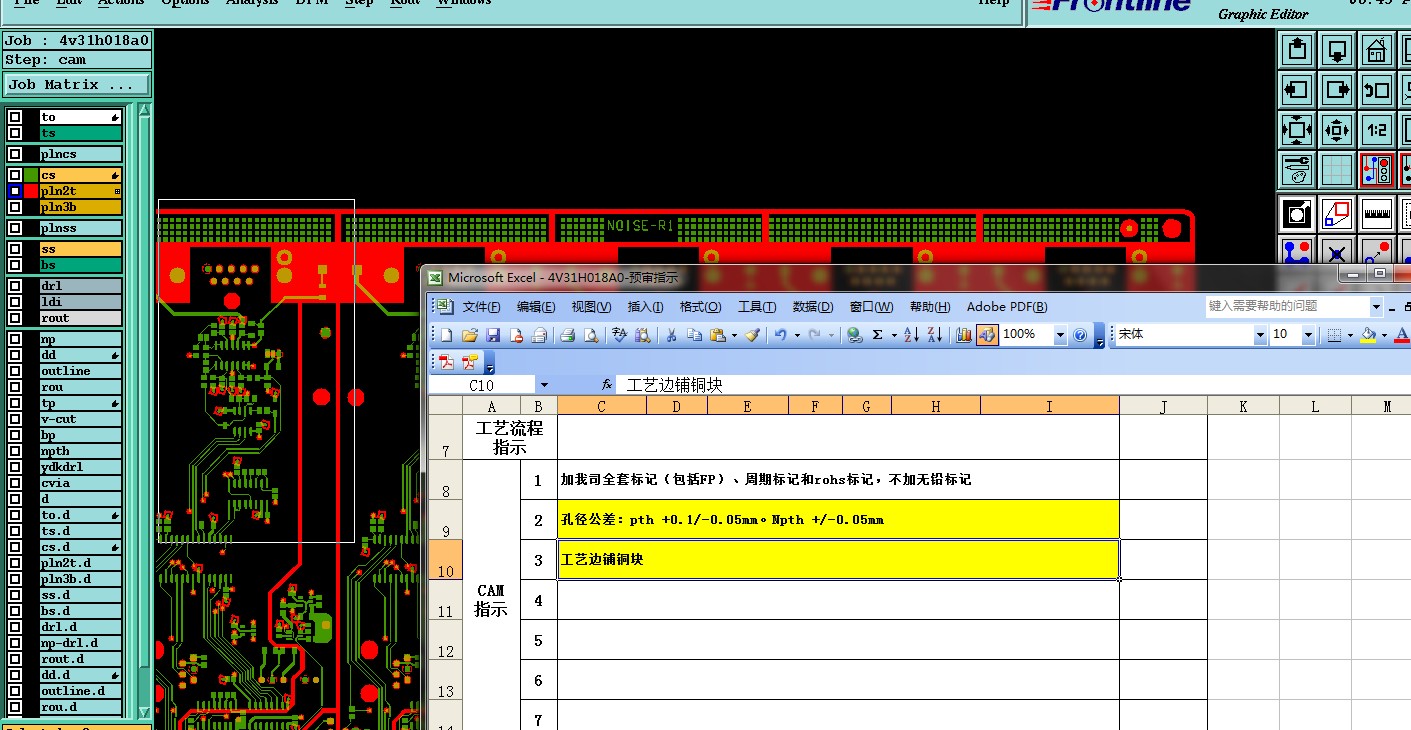1411x730 pixels.
Task: Toggle checkbox for layer 'drl'
Action: click(x=15, y=286)
